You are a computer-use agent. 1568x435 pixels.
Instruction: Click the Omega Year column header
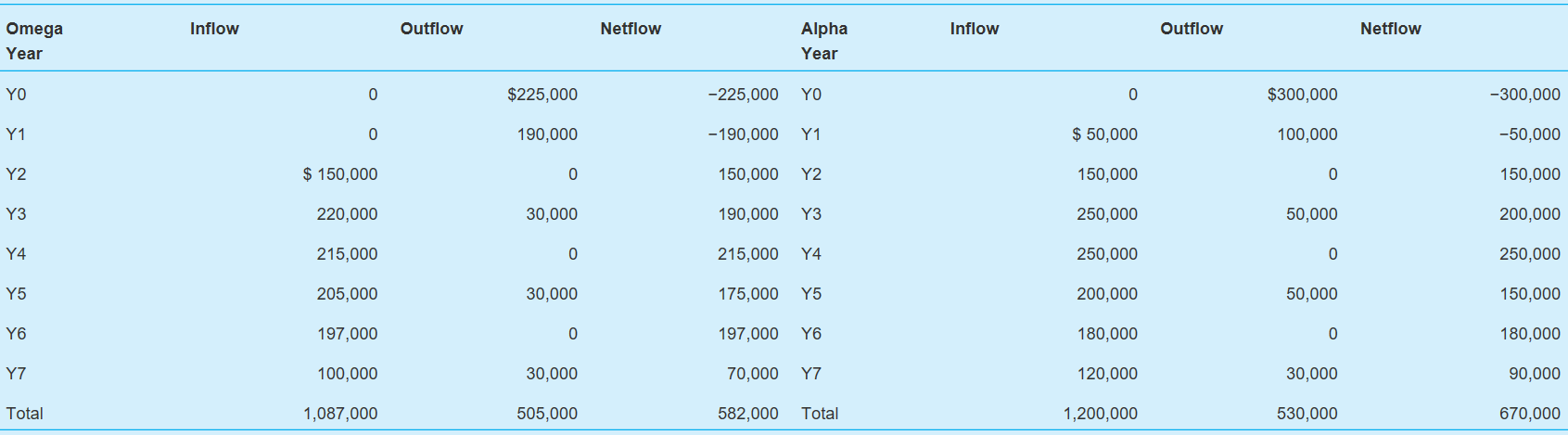click(x=34, y=41)
